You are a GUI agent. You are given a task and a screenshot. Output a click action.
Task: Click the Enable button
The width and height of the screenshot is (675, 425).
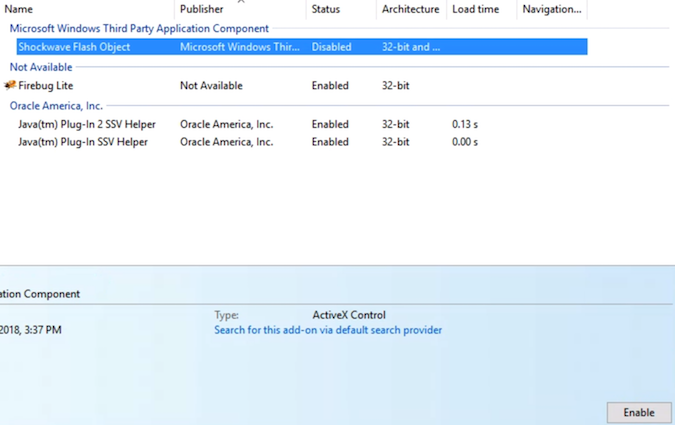(639, 413)
